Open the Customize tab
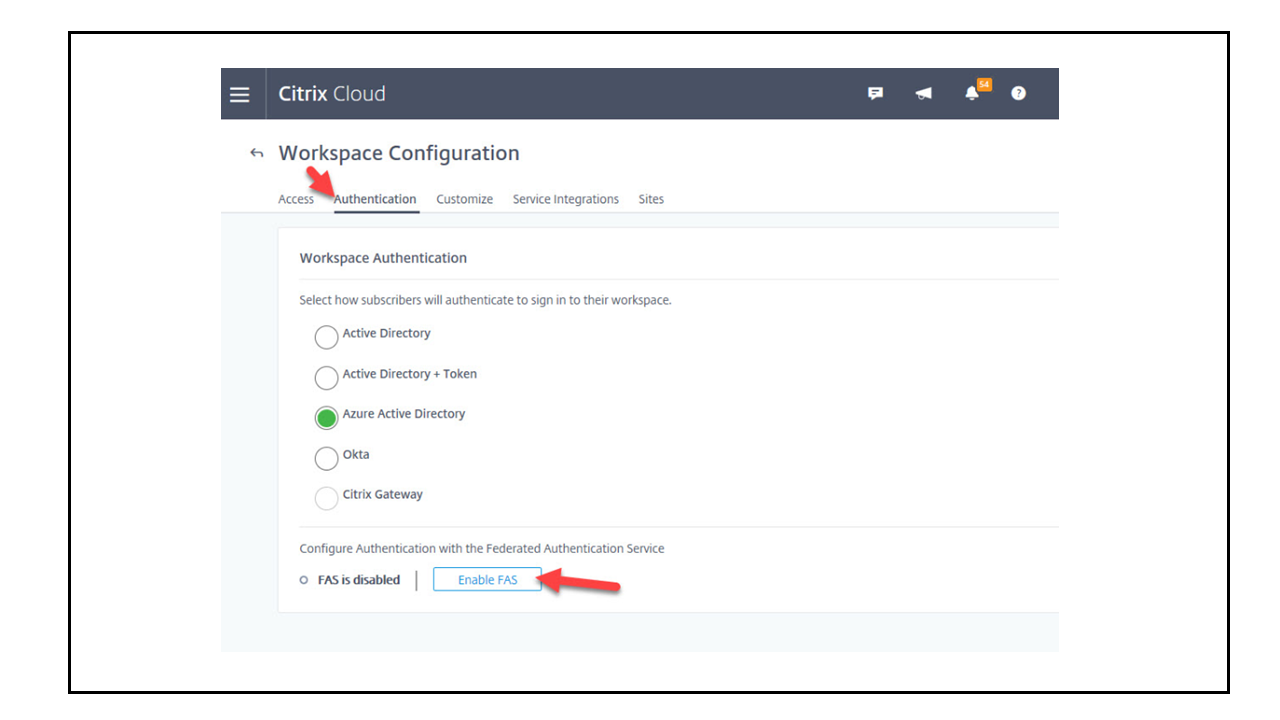Screen dimensions: 1280x720 click(465, 199)
